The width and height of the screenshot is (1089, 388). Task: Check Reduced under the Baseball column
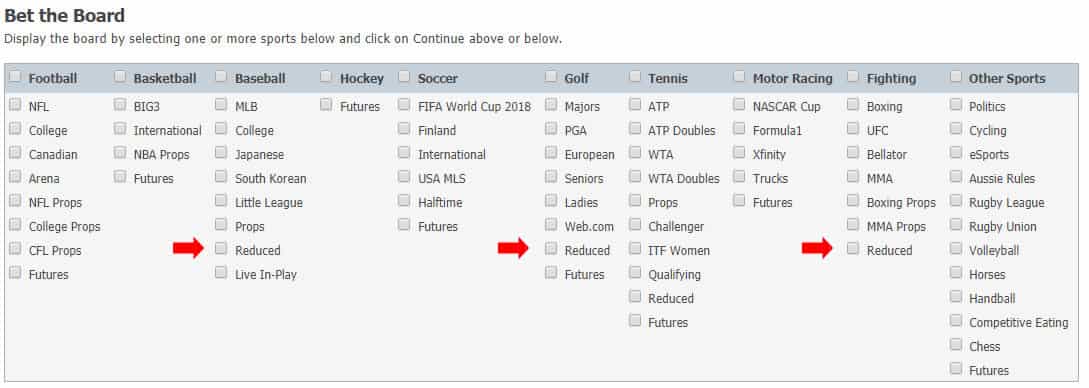pyautogui.click(x=221, y=248)
